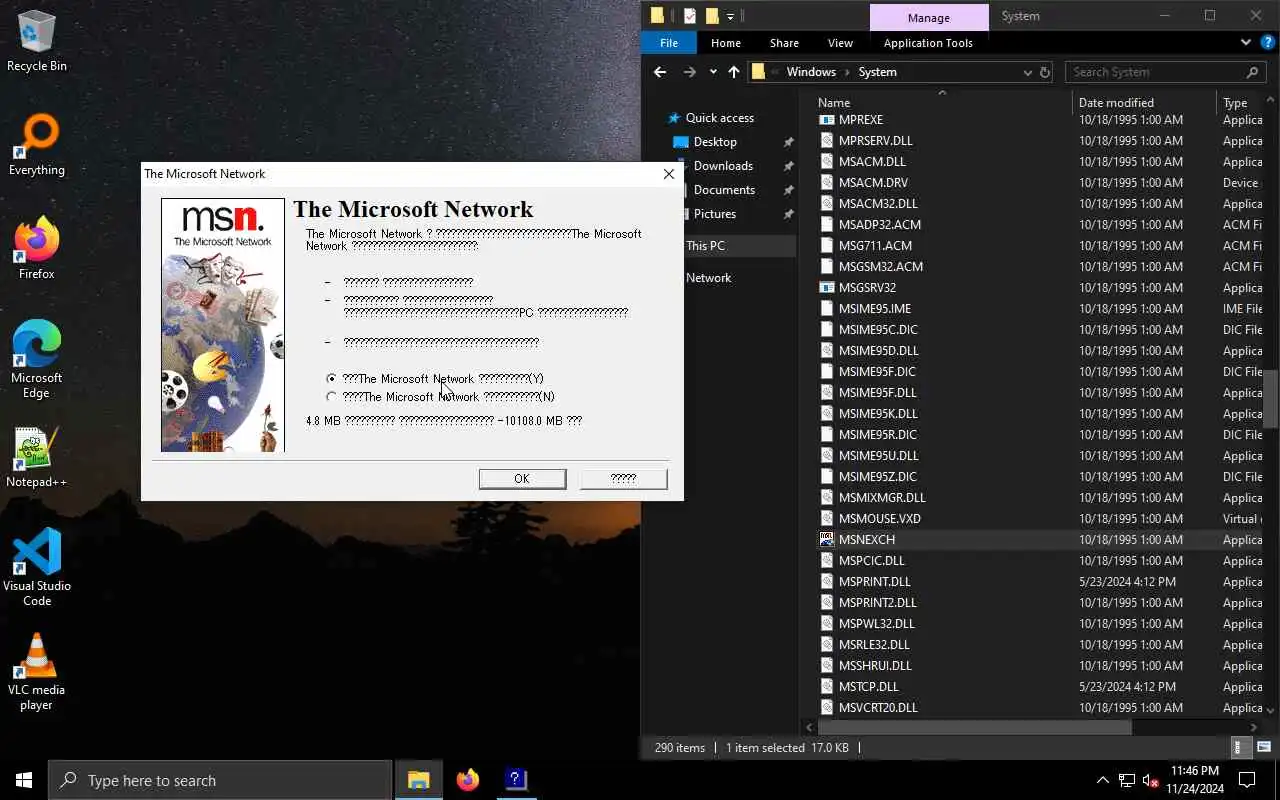Click the Manage contextual tab
1280x800 pixels.
(x=929, y=17)
